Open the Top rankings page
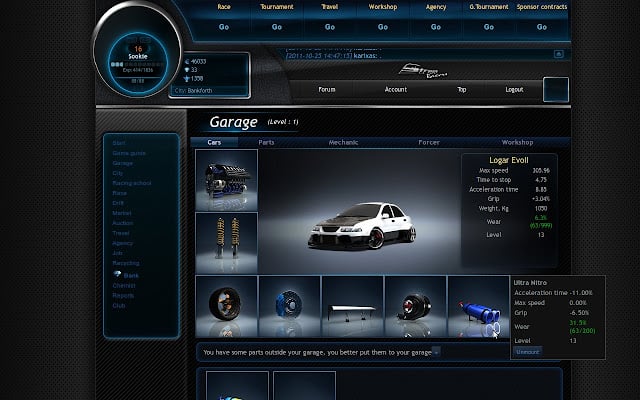Image resolution: width=640 pixels, height=400 pixels. pyautogui.click(x=462, y=89)
